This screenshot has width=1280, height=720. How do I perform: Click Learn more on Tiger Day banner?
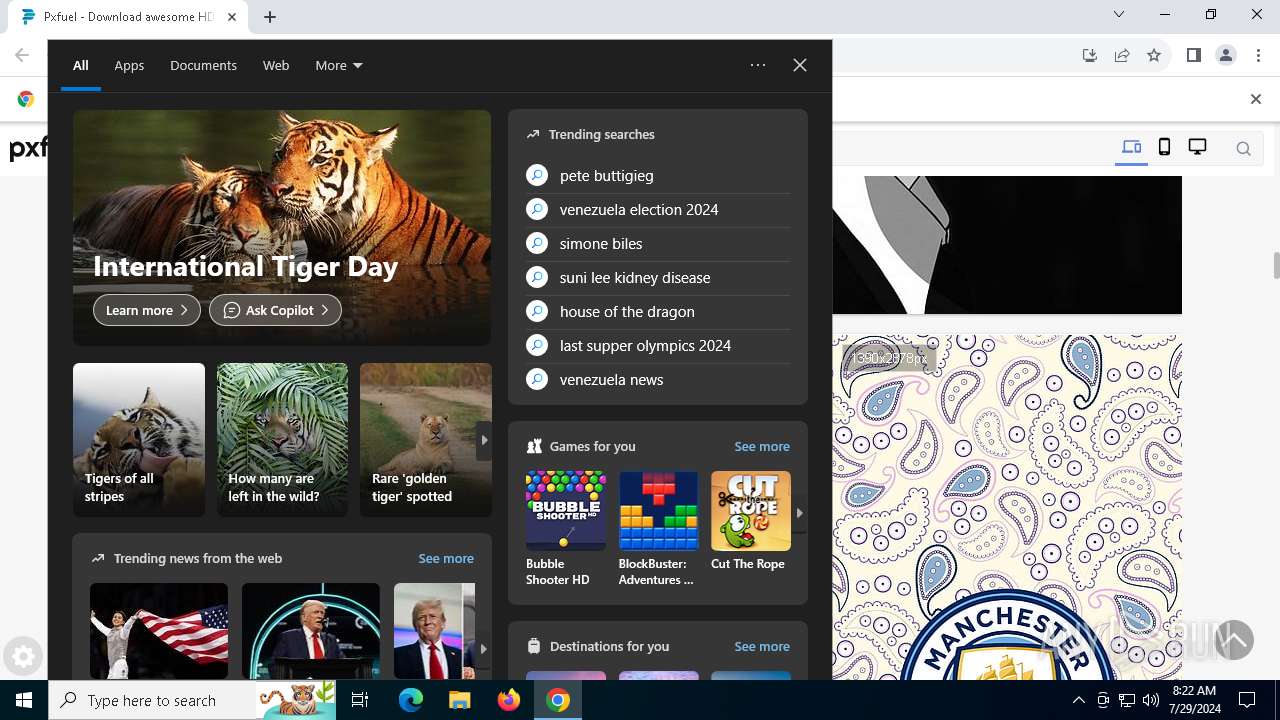coord(147,310)
